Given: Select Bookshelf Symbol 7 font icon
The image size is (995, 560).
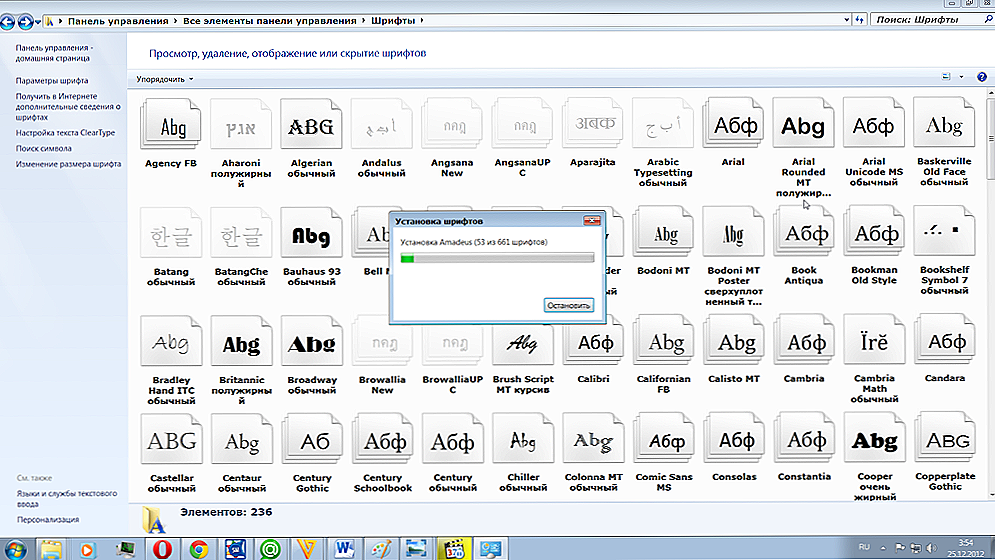Looking at the screenshot, I should (x=945, y=232).
